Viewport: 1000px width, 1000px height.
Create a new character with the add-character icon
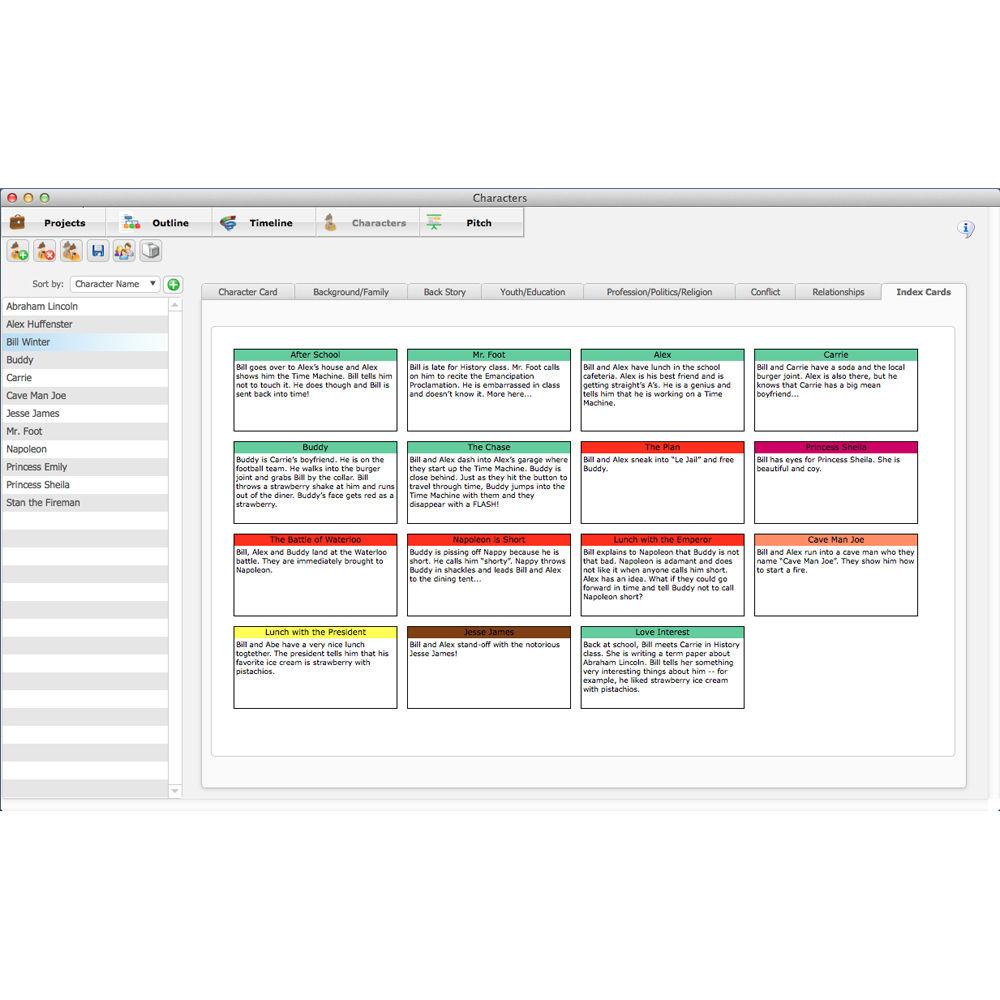click(x=18, y=251)
